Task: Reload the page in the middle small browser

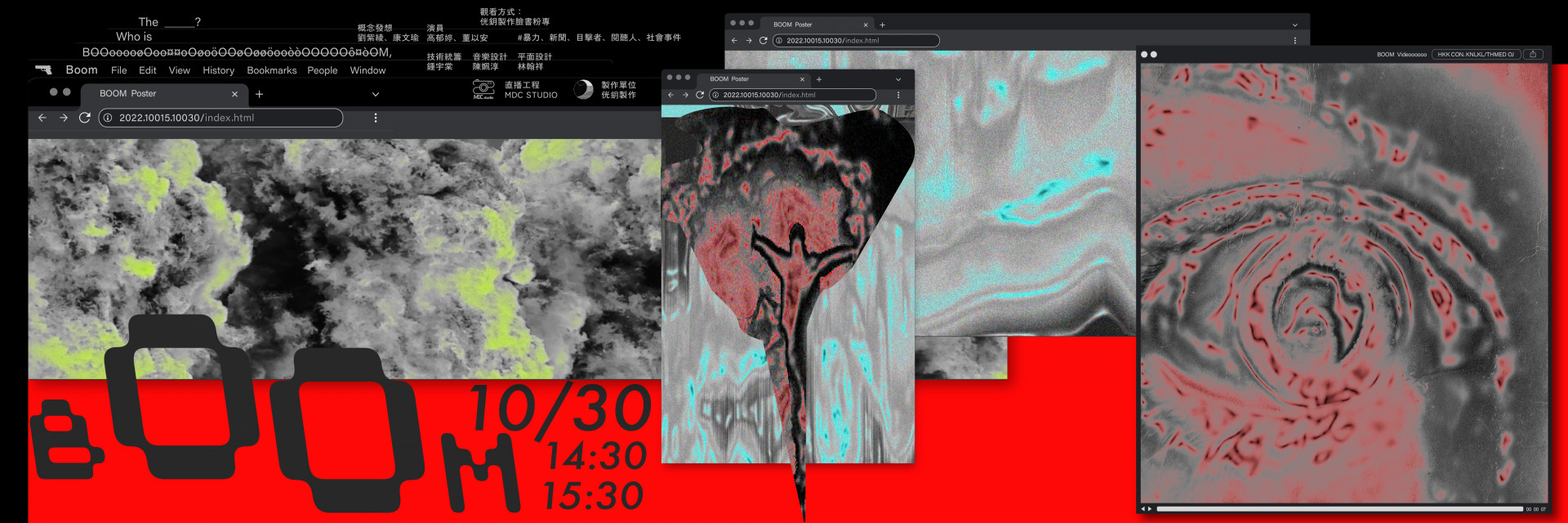Action: [x=700, y=95]
